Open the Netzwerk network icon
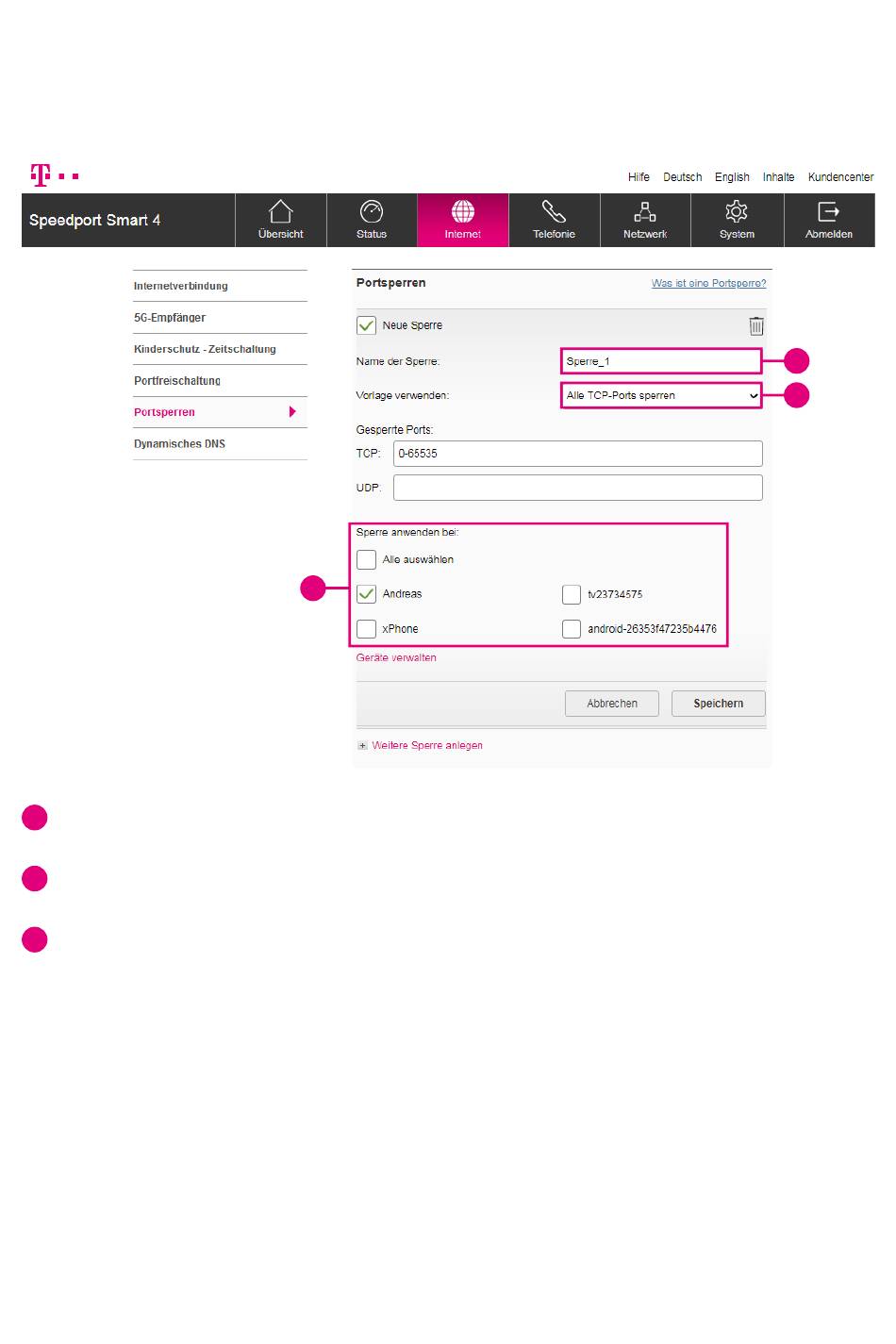This screenshot has width=896, height=1344. pyautogui.click(x=645, y=211)
